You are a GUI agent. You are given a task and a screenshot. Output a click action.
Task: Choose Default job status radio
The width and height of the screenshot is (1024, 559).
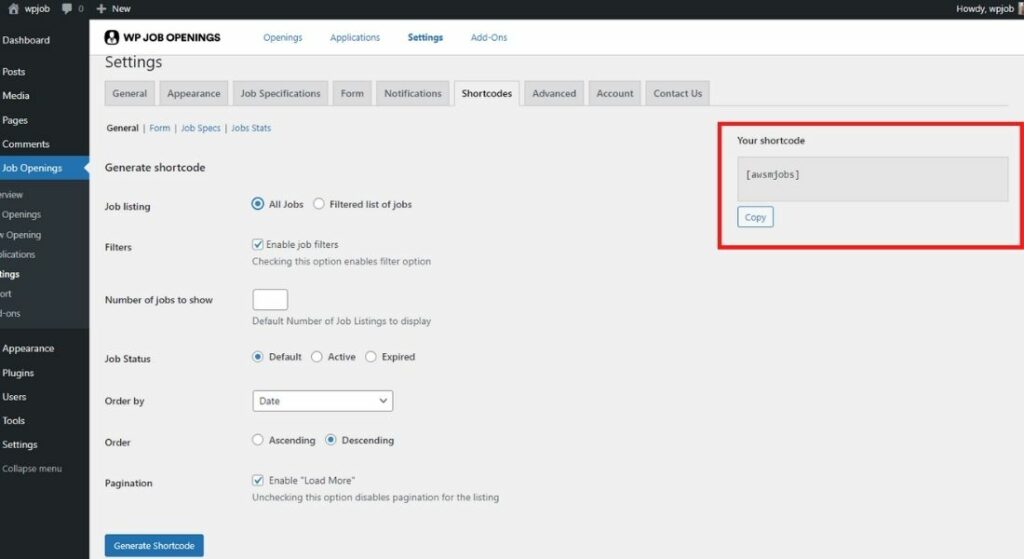pos(257,357)
